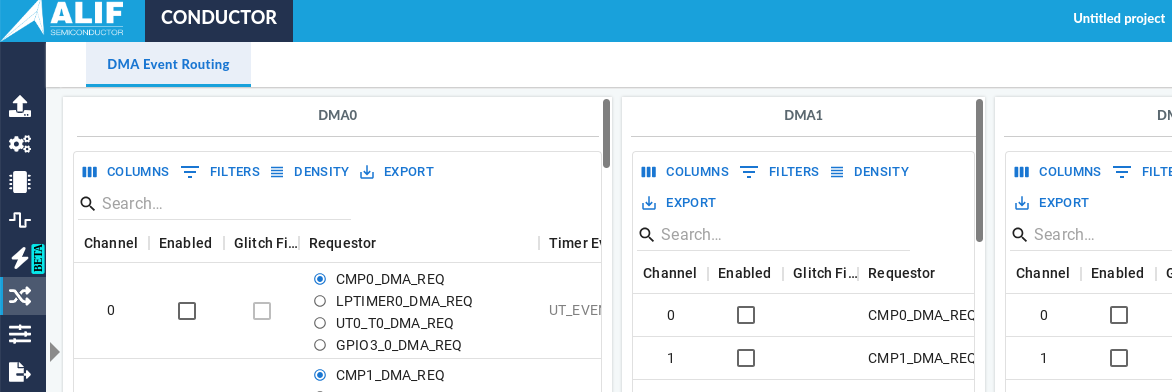Image resolution: width=1172 pixels, height=392 pixels.
Task: Click CMP0_DMA_REQ cell in DMA1
Action: click(921, 315)
